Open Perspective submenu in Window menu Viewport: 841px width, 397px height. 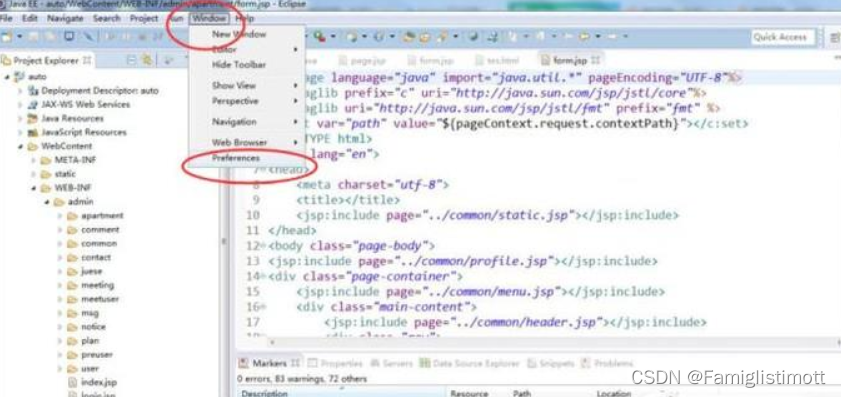(235, 101)
